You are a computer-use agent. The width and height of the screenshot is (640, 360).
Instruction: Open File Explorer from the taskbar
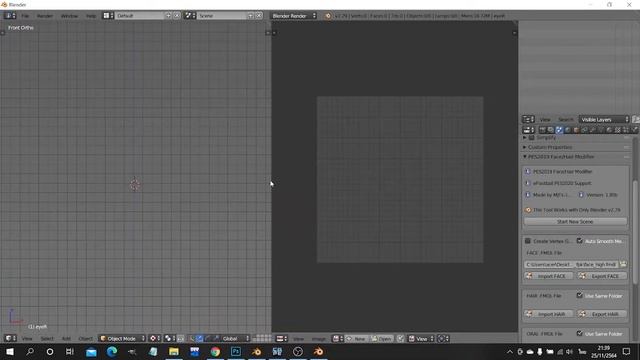(174, 351)
